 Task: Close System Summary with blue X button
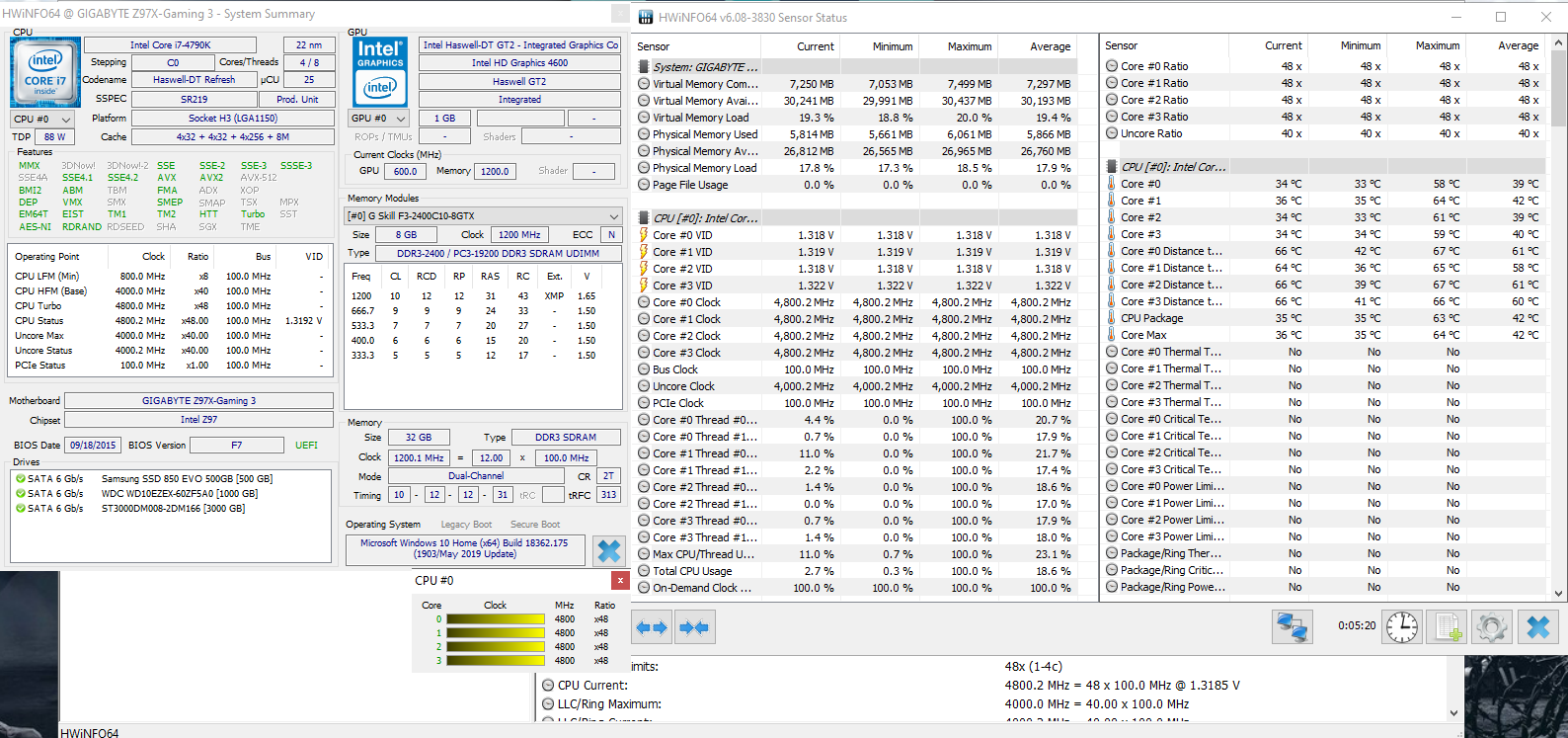[609, 550]
